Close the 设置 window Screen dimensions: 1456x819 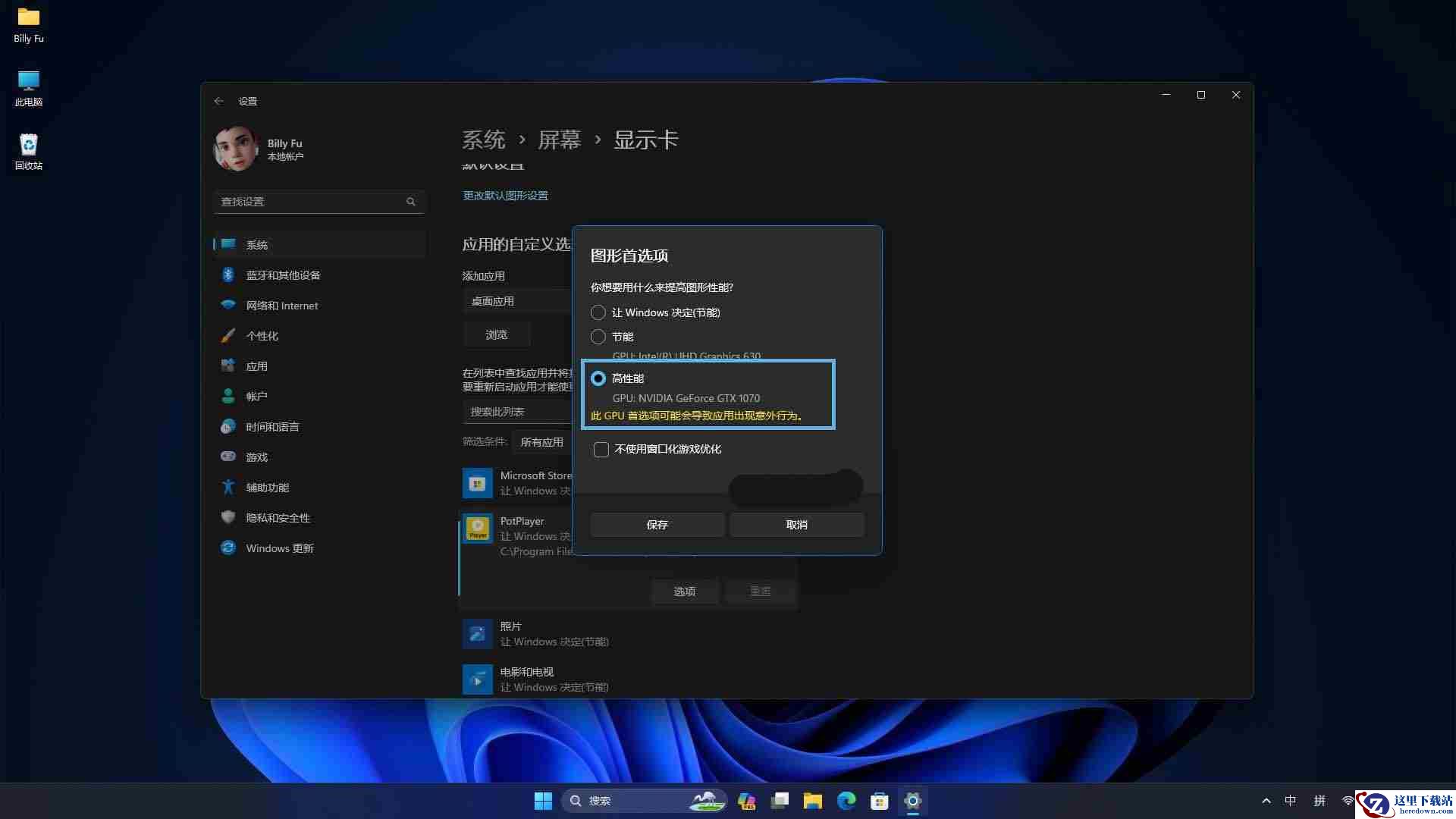point(1236,95)
